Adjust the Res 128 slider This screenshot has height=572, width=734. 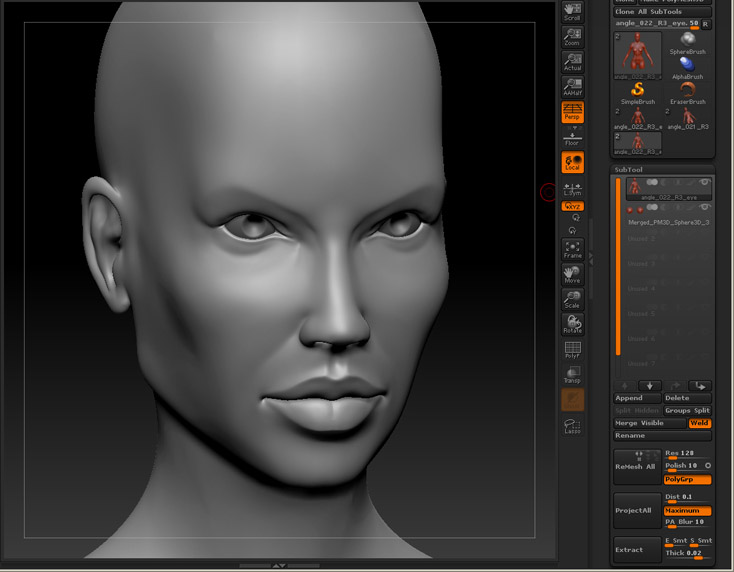[687, 454]
